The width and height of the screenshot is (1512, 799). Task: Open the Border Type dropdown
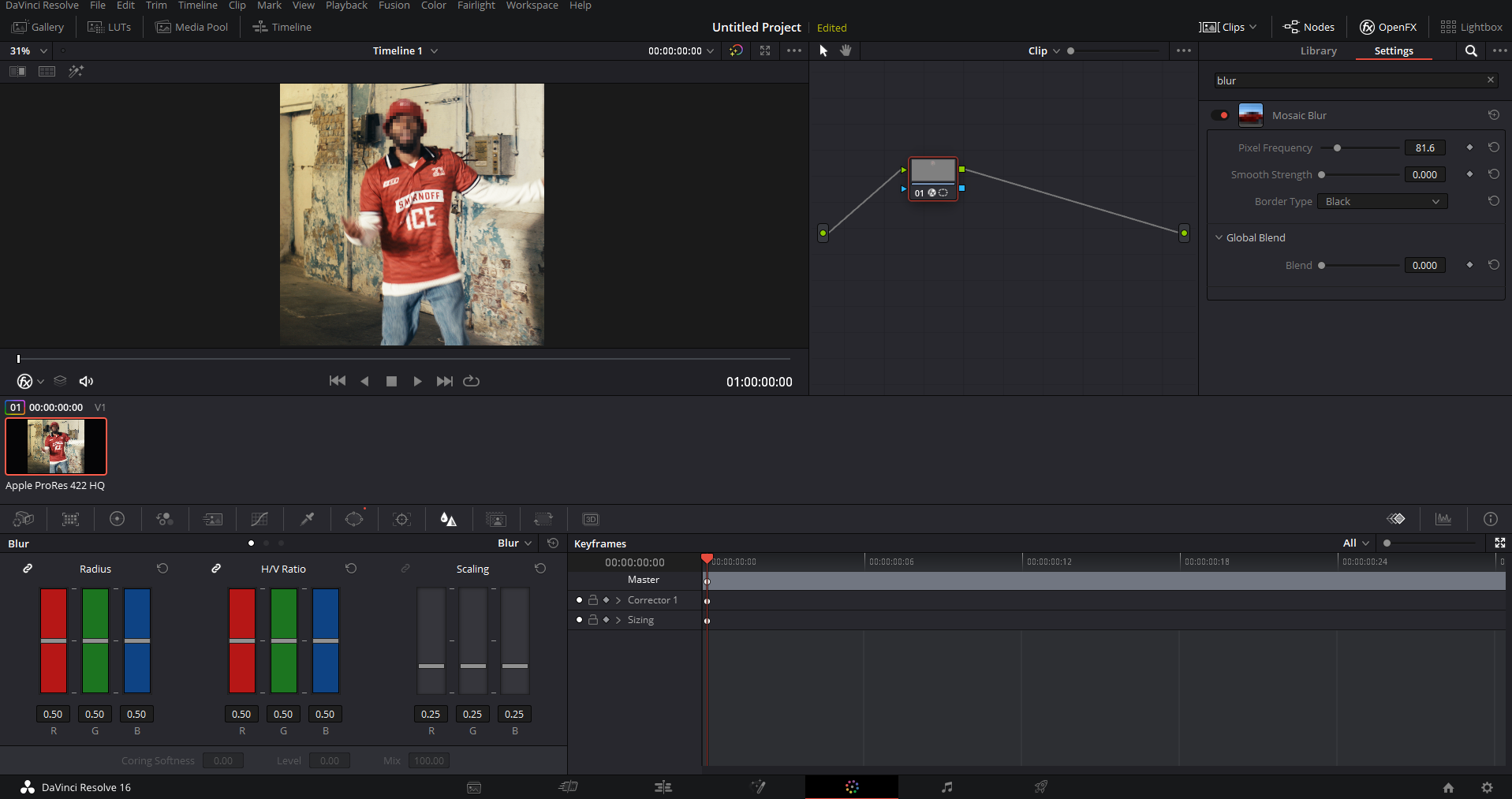(1381, 201)
